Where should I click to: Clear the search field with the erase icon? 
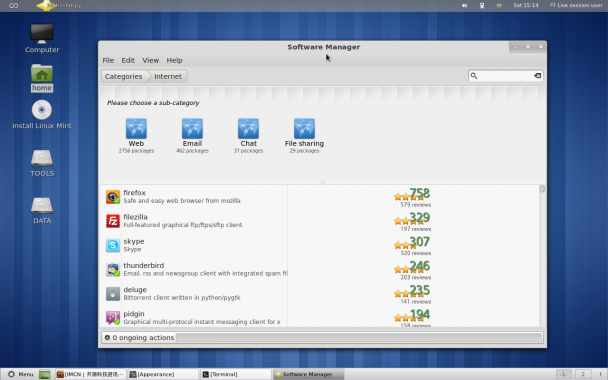537,76
